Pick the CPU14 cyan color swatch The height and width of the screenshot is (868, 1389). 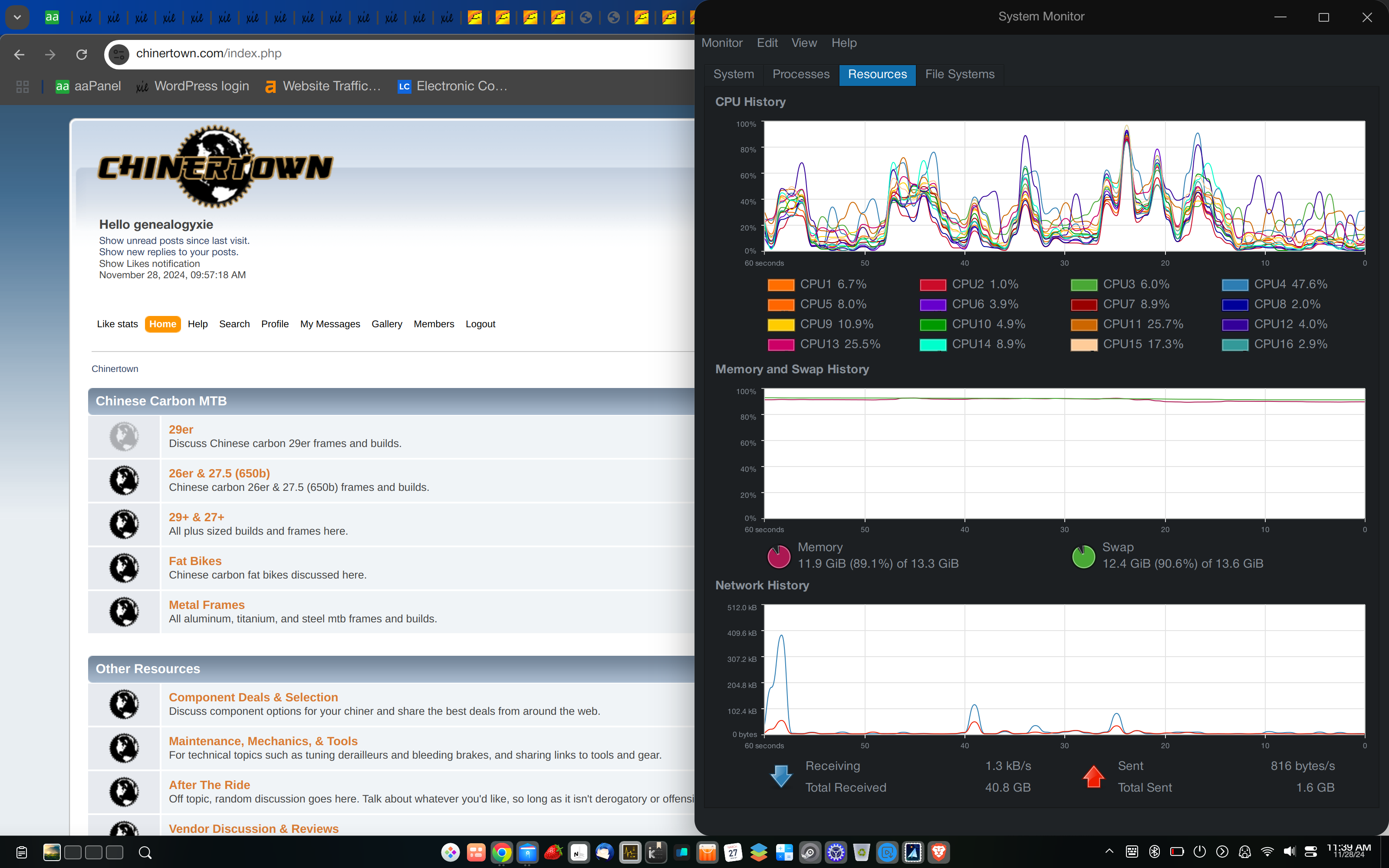pos(933,345)
